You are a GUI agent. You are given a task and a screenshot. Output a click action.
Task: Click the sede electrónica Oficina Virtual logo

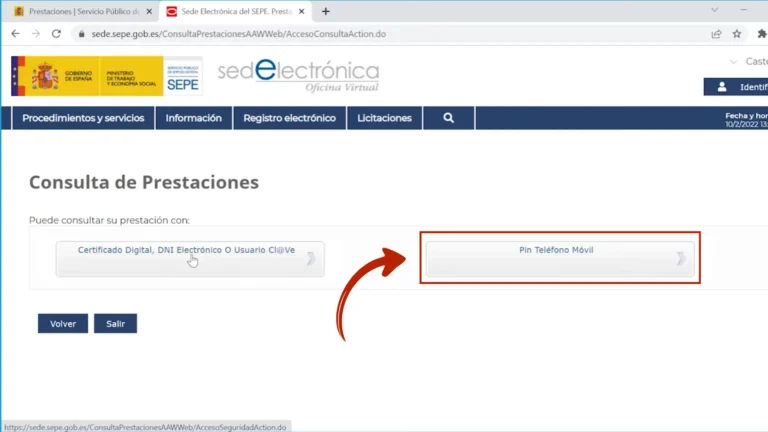pyautogui.click(x=298, y=76)
